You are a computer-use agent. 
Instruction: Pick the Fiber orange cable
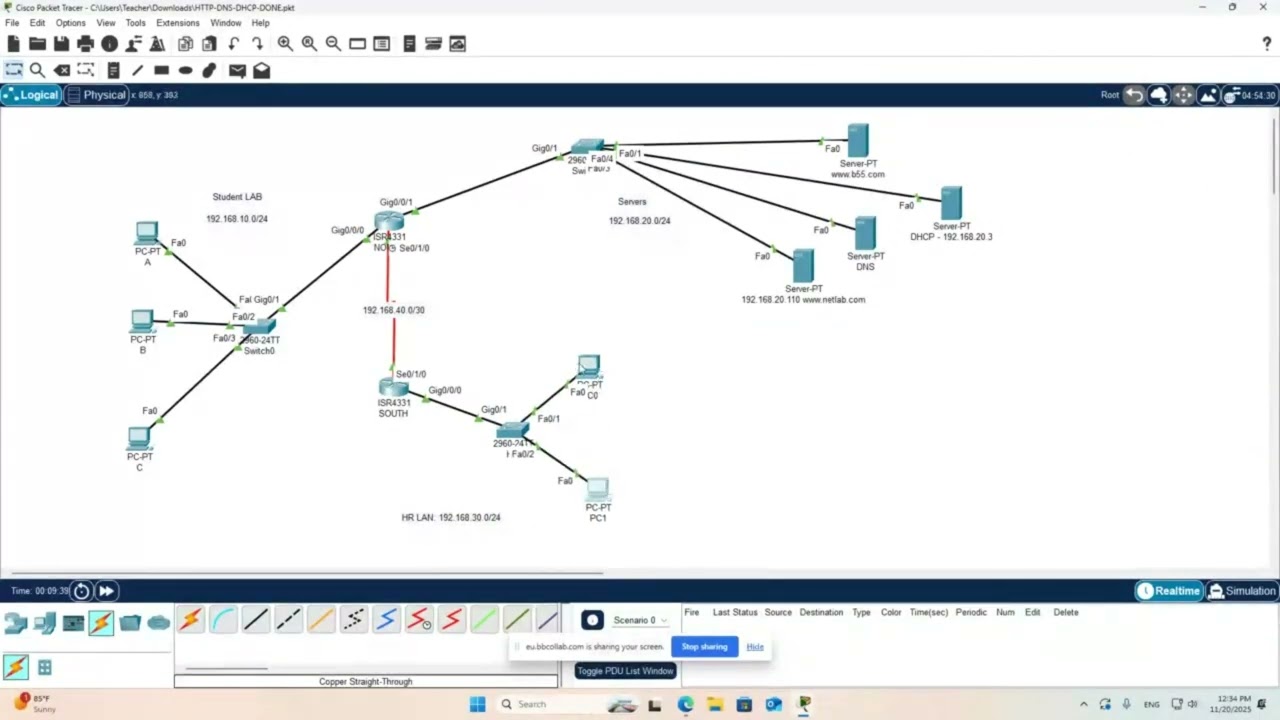(x=321, y=620)
